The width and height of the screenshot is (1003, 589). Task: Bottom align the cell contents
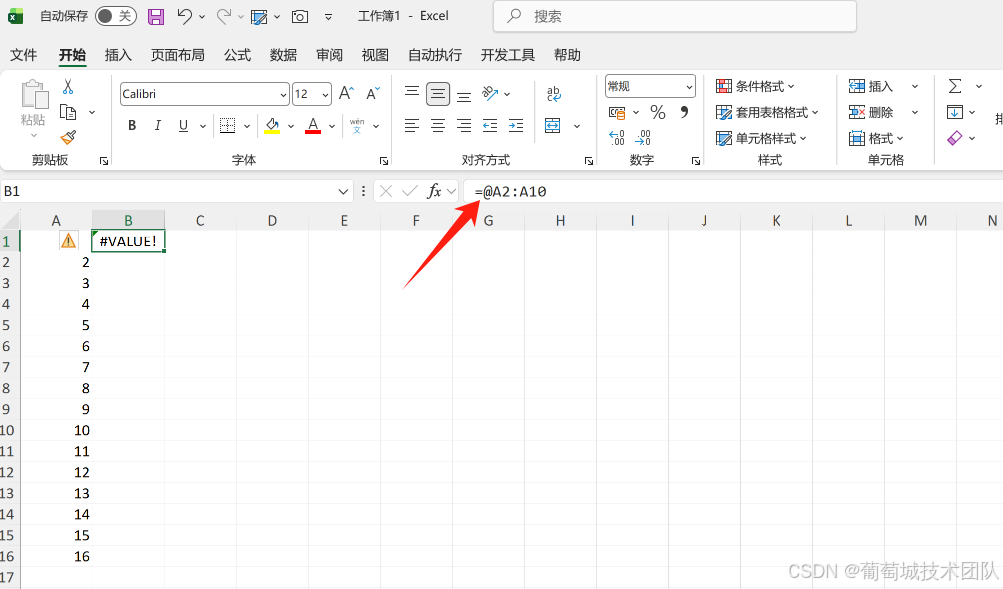(464, 96)
